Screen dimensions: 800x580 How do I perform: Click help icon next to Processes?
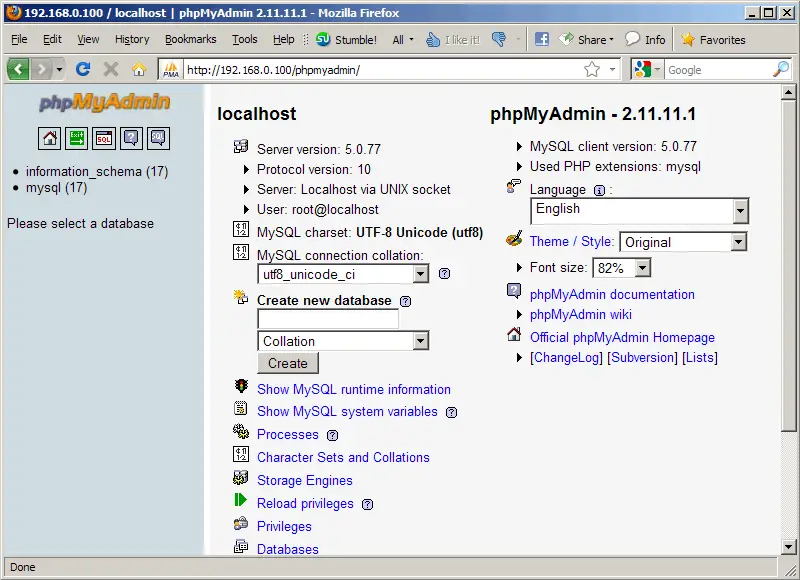tap(332, 436)
